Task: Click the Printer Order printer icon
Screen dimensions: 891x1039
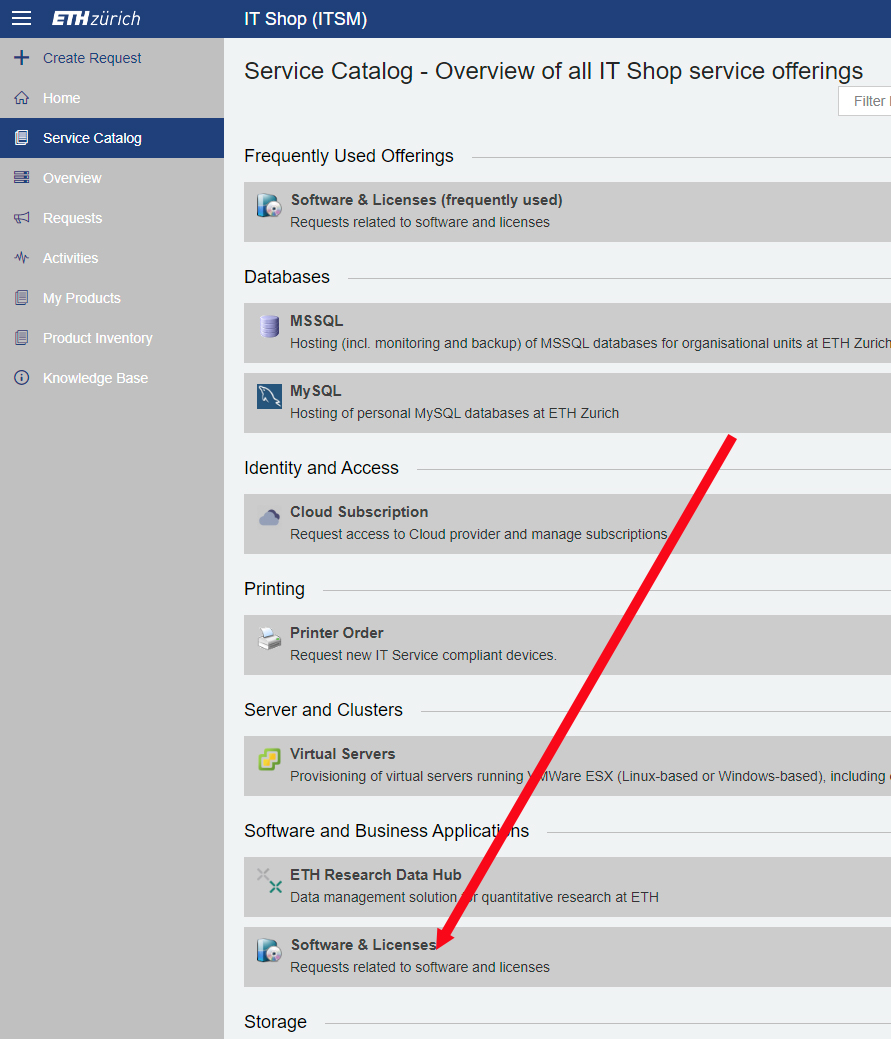Action: [269, 638]
